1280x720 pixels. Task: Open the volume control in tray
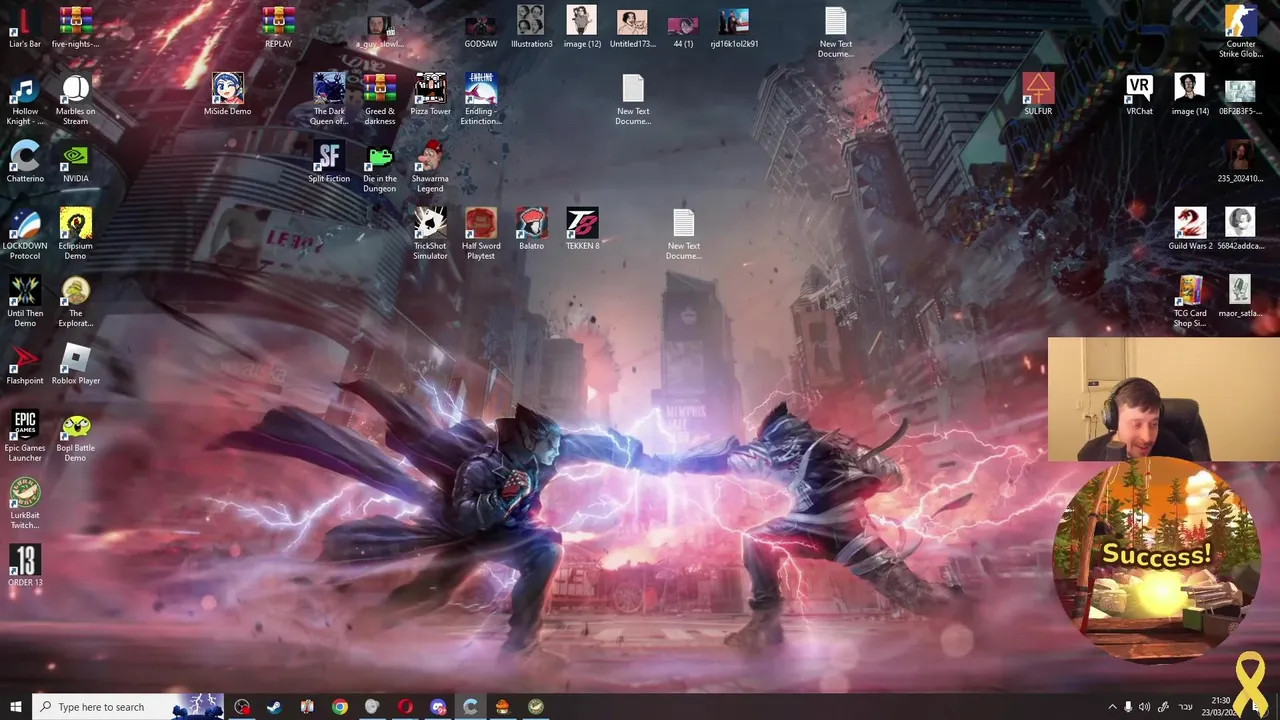(1145, 707)
